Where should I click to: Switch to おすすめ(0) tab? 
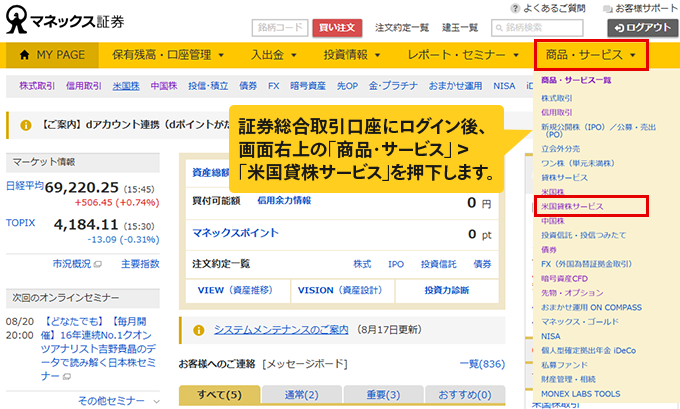(x=465, y=395)
